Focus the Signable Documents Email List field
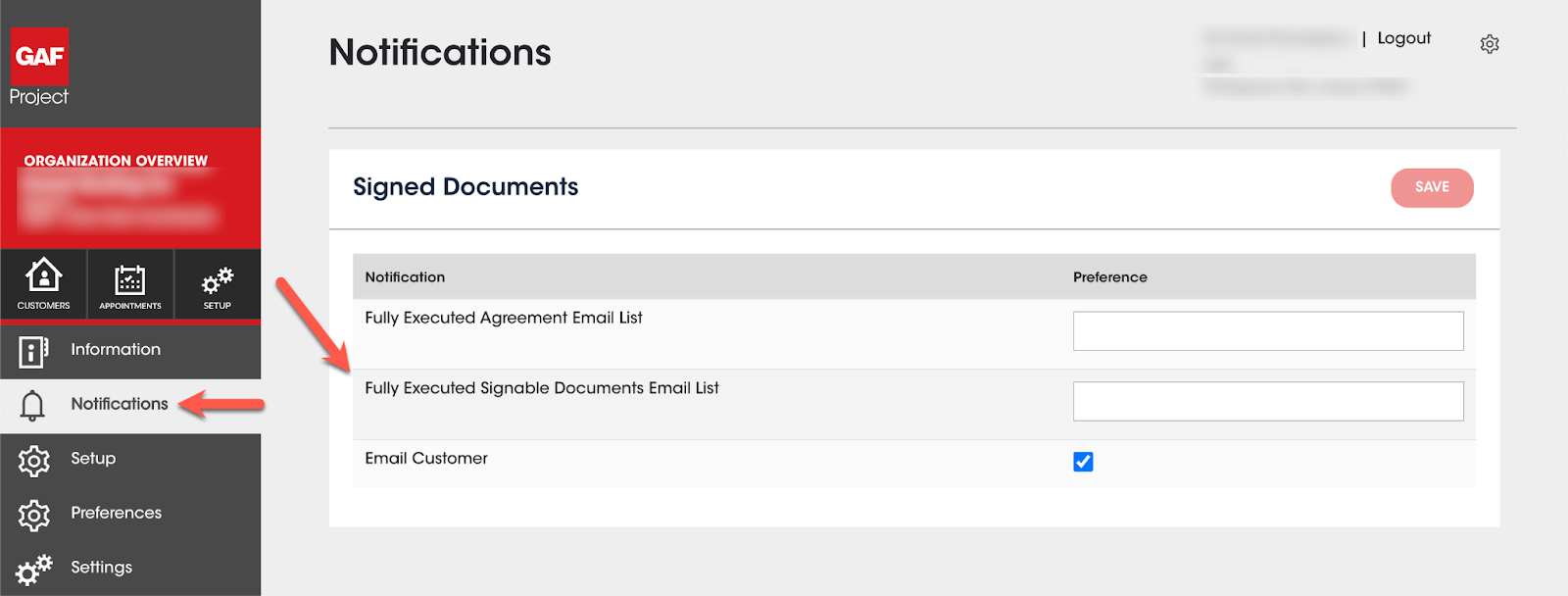 point(1268,401)
